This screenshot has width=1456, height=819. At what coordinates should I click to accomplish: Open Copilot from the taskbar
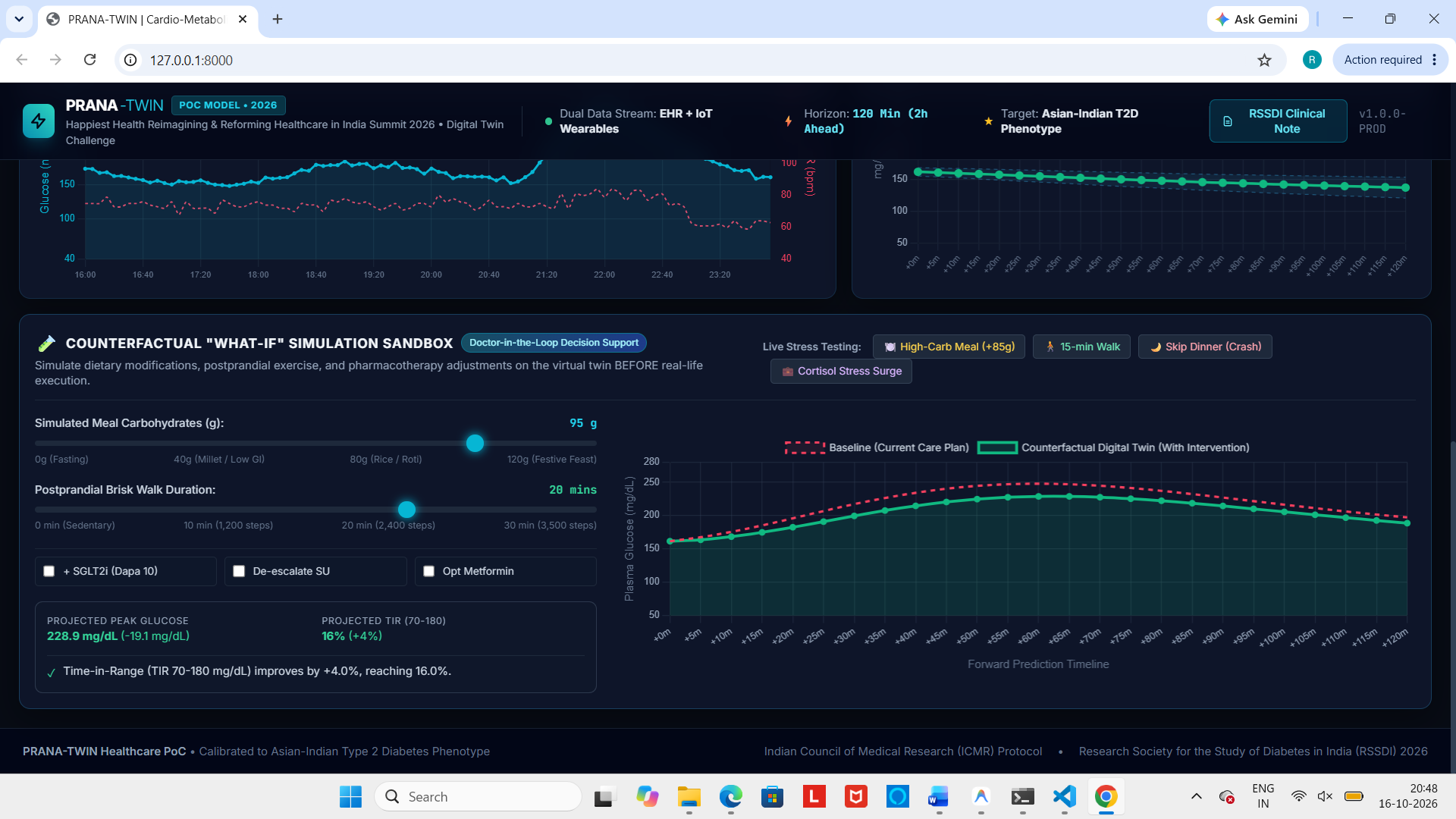(647, 796)
